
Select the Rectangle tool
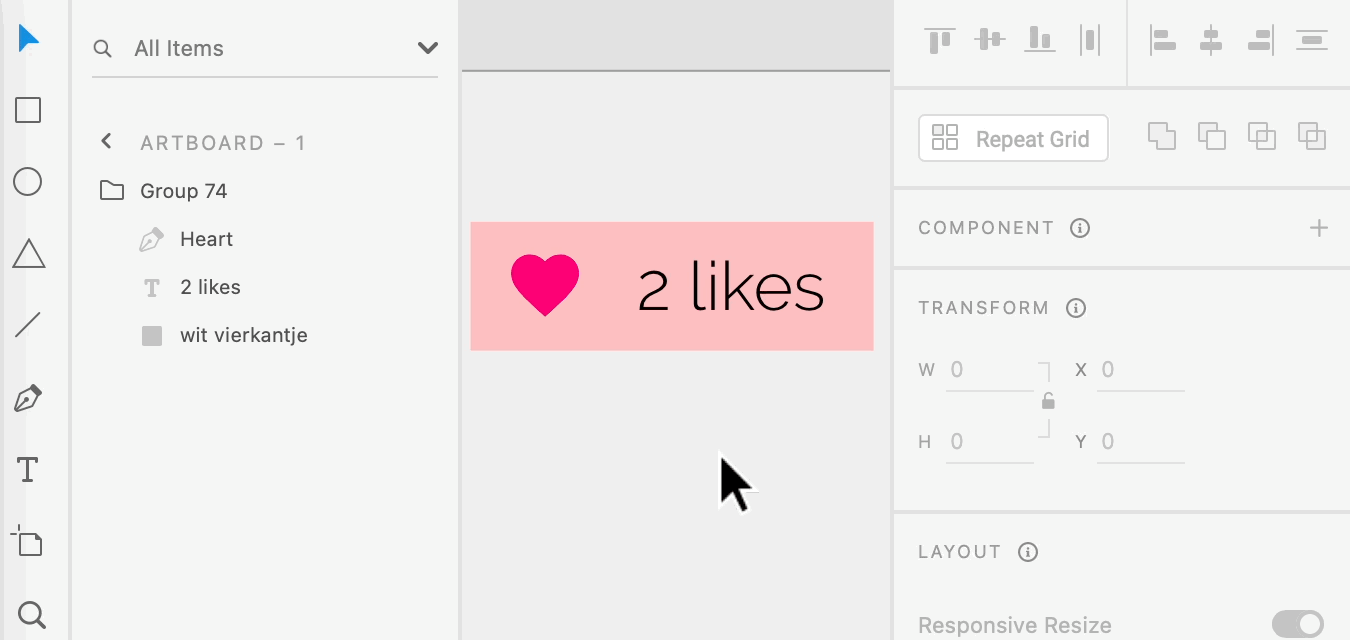click(28, 110)
